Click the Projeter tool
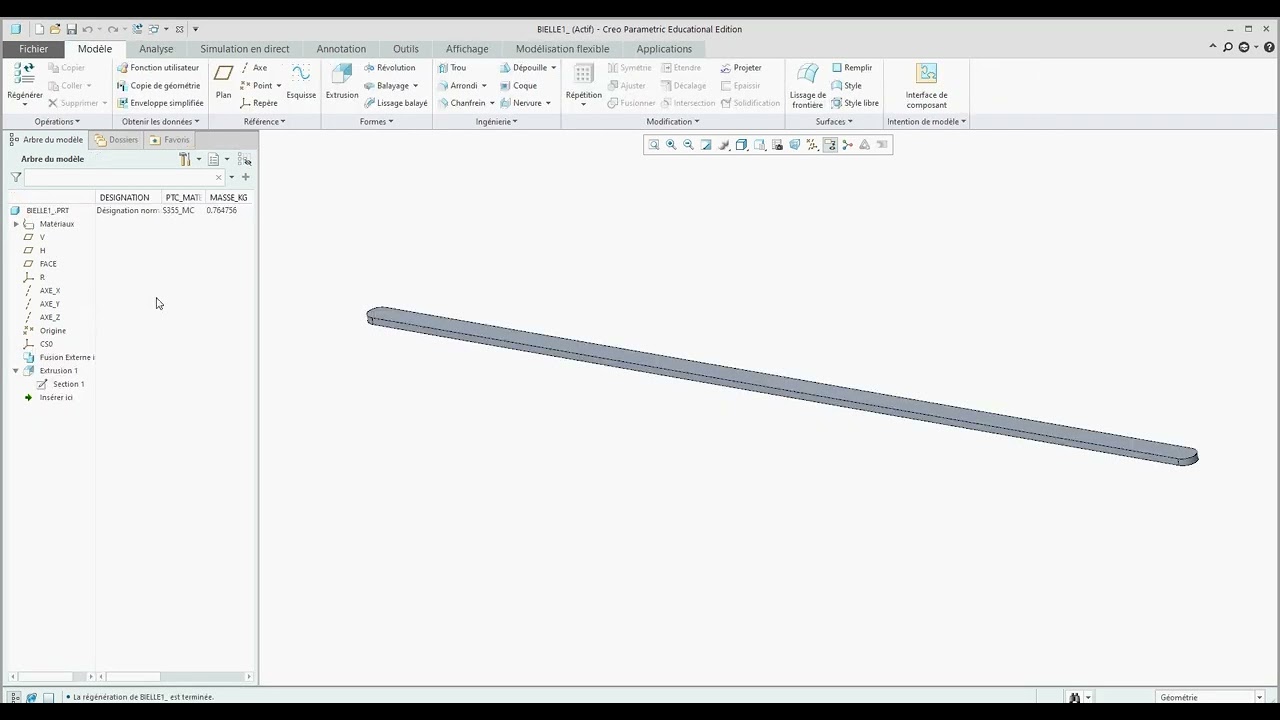This screenshot has width=1280, height=720. pyautogui.click(x=741, y=68)
